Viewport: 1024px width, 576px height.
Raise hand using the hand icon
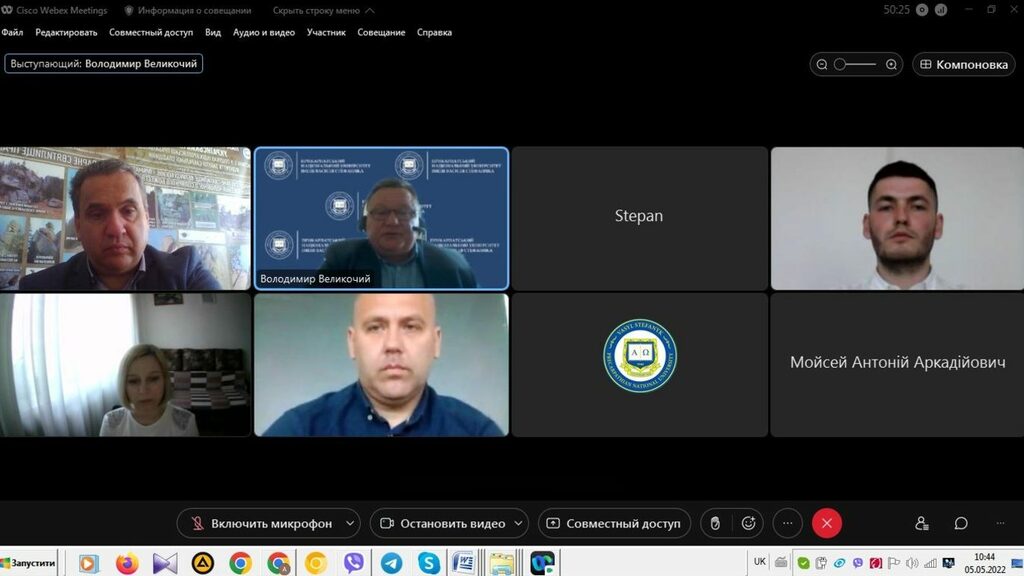pos(715,523)
